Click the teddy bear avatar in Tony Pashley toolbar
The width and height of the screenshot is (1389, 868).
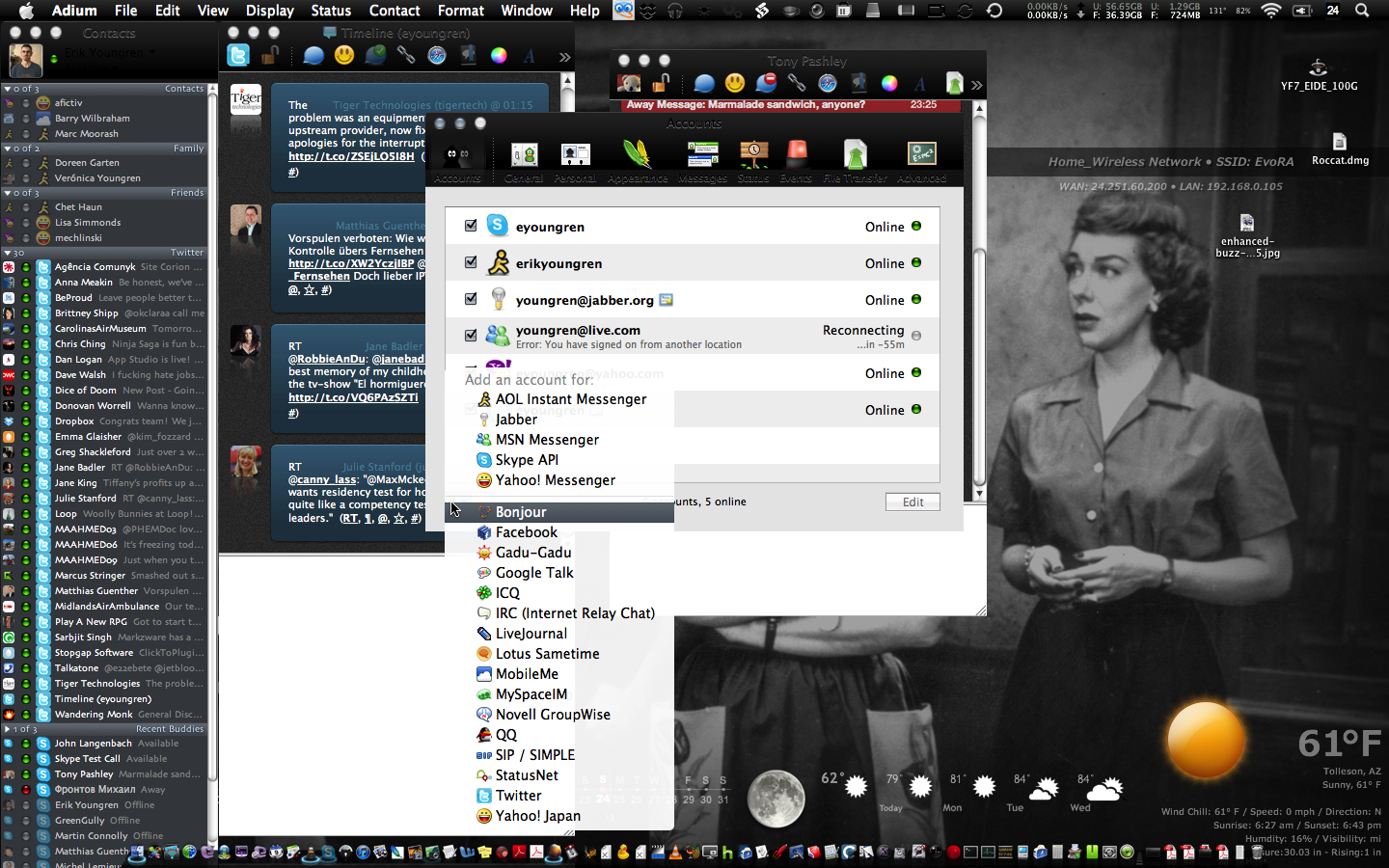coord(629,84)
